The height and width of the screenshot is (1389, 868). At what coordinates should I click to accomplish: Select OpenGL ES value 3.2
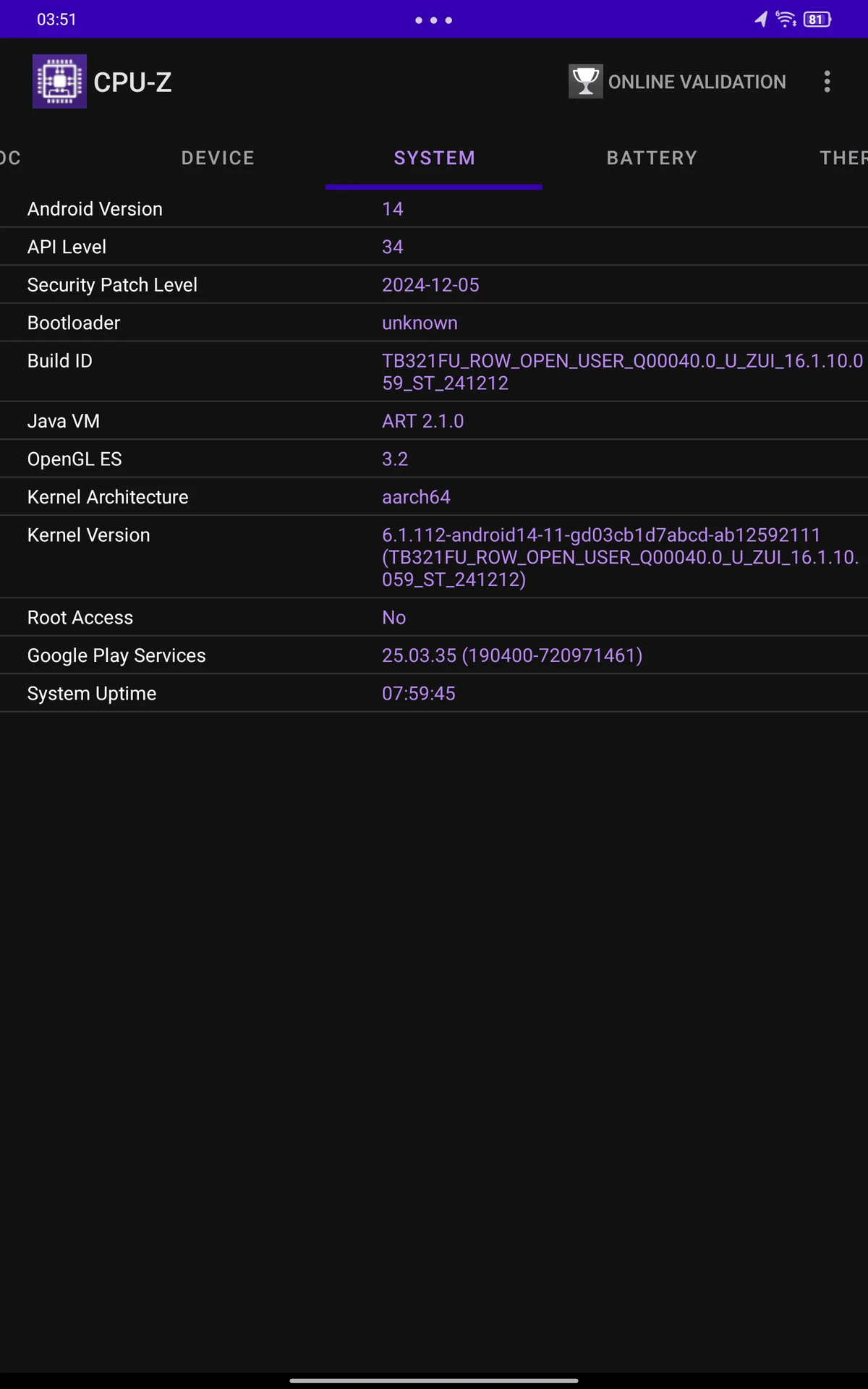click(x=395, y=459)
